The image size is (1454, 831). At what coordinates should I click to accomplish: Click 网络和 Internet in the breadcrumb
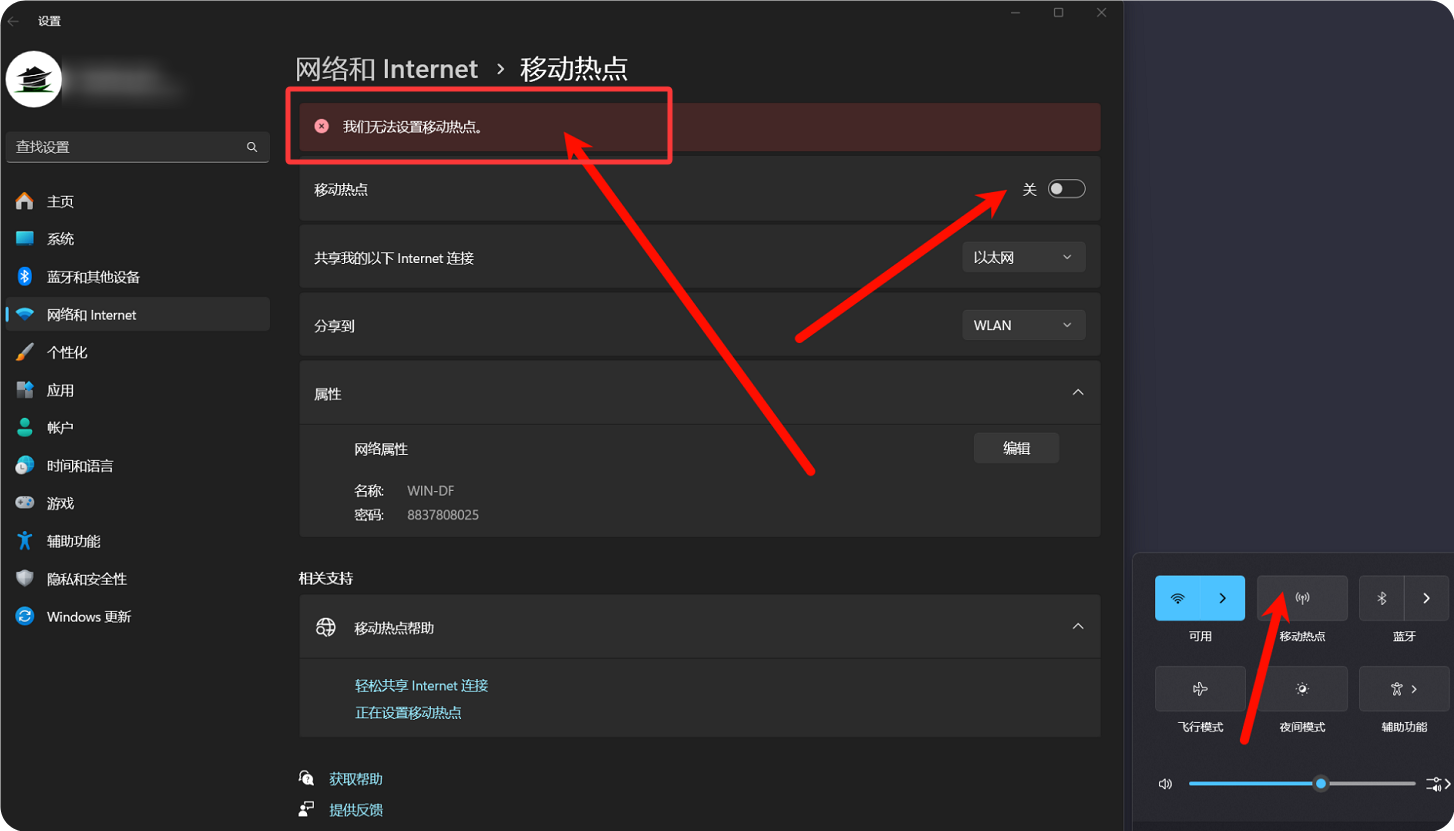tap(386, 69)
